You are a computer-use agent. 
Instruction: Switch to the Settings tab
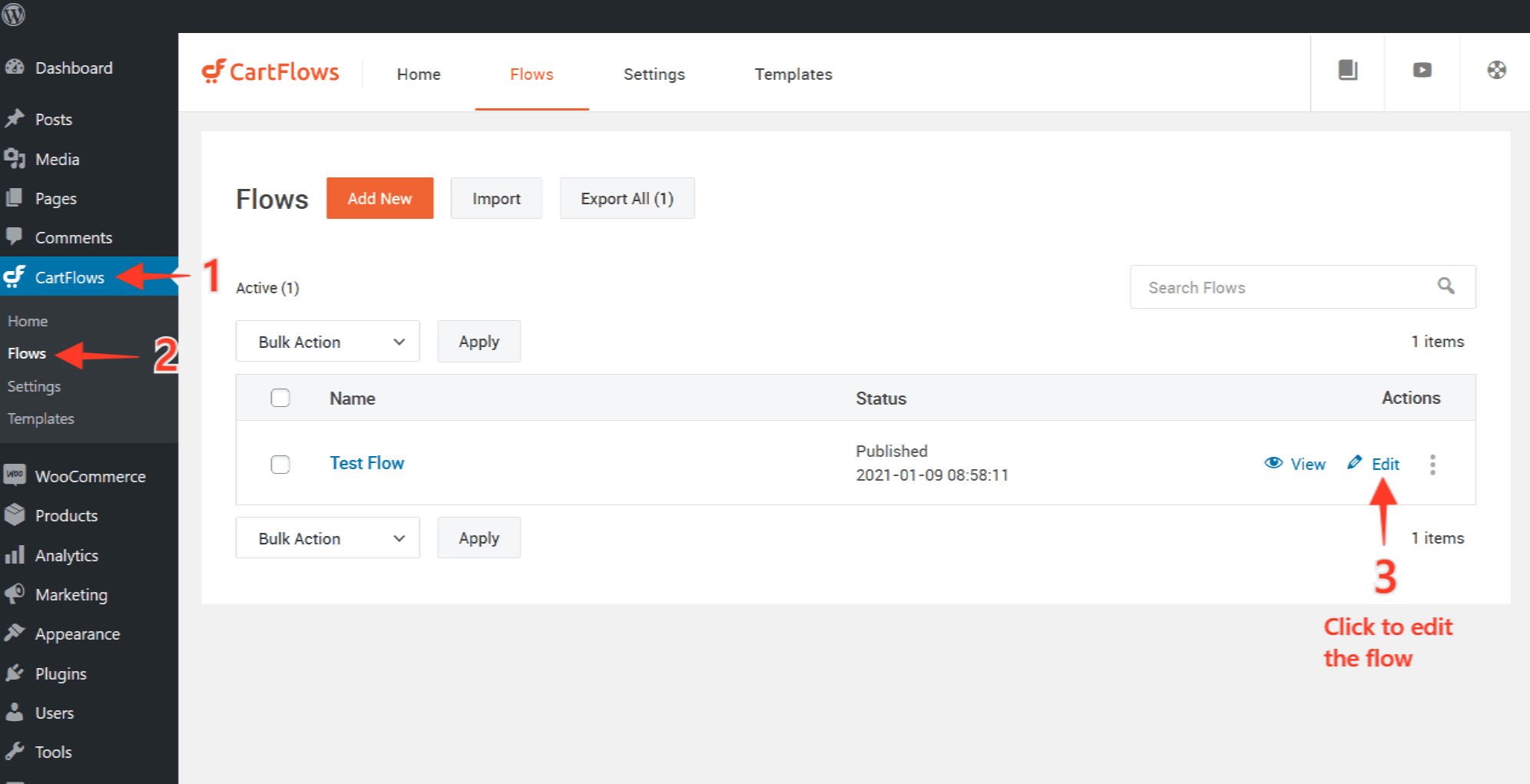point(654,74)
